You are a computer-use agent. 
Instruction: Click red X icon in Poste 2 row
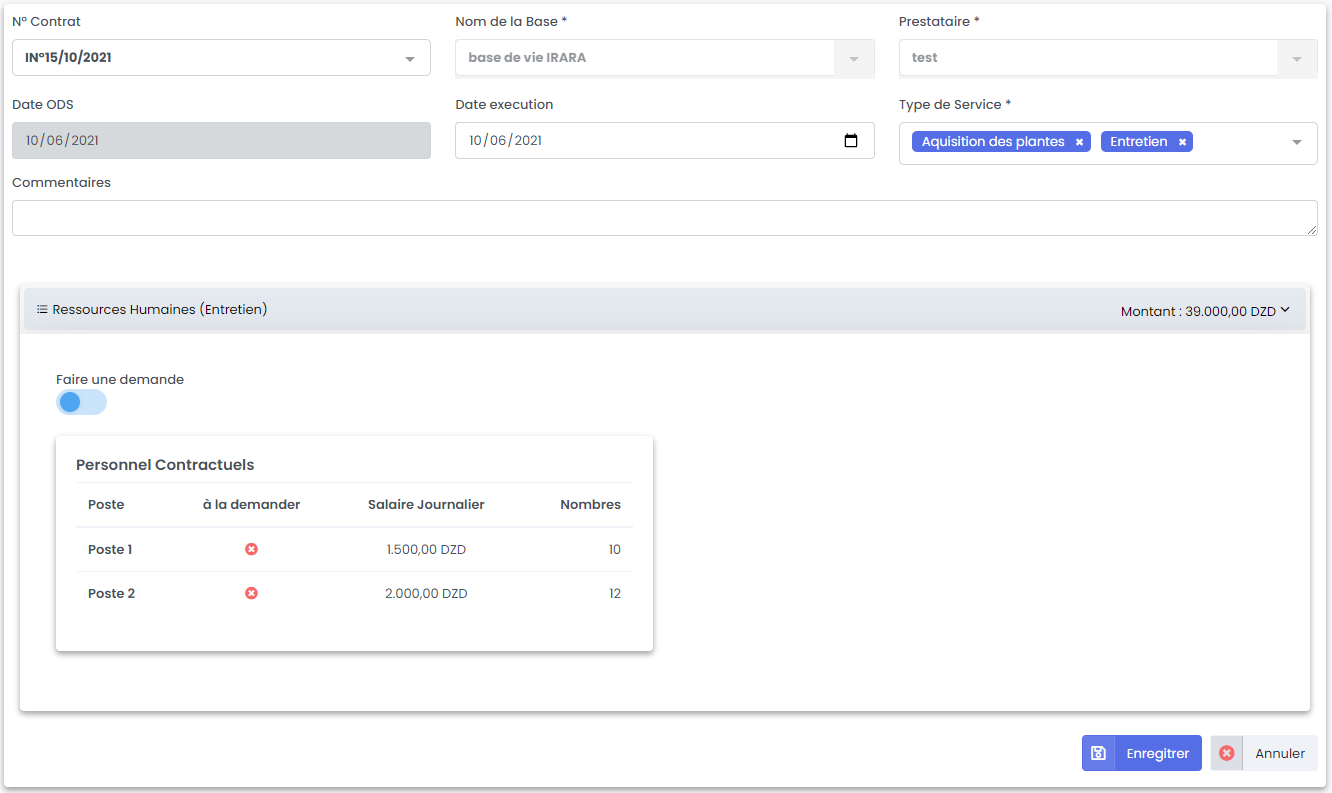252,593
